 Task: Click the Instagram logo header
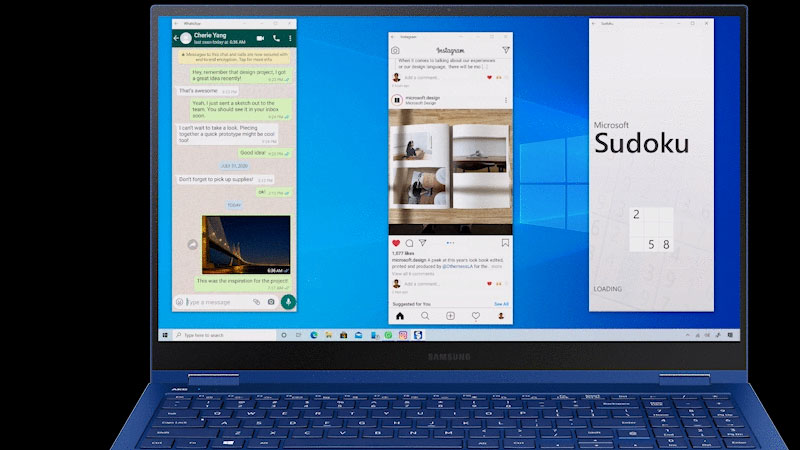(450, 51)
